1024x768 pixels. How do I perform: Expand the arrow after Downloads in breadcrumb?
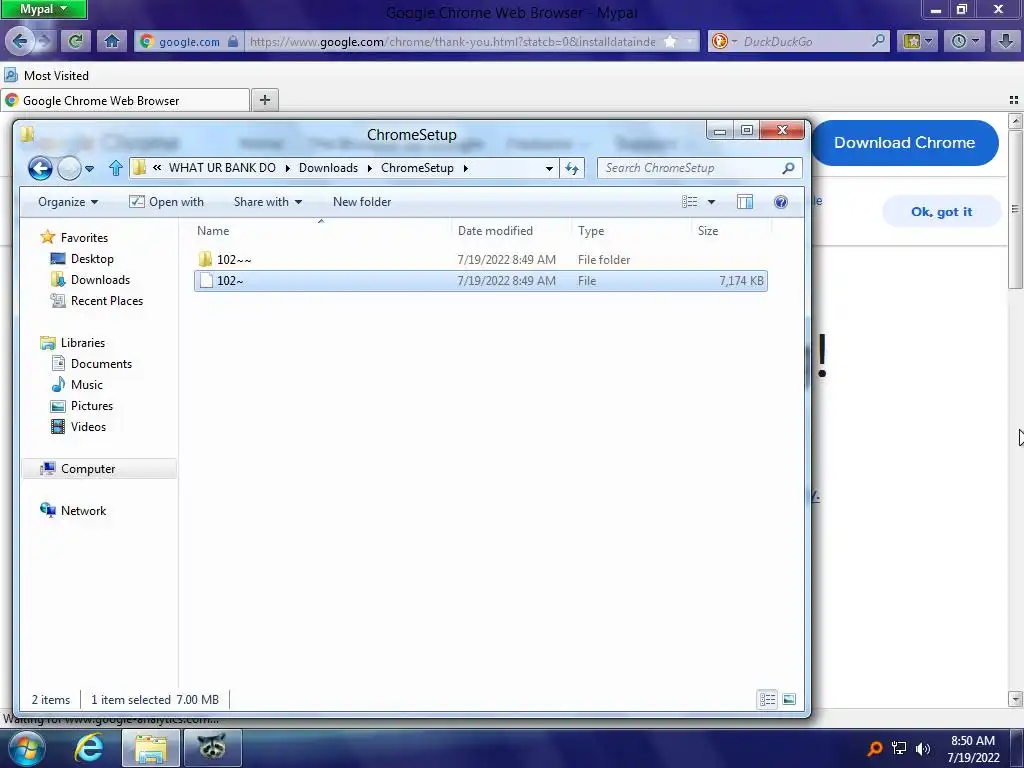370,168
